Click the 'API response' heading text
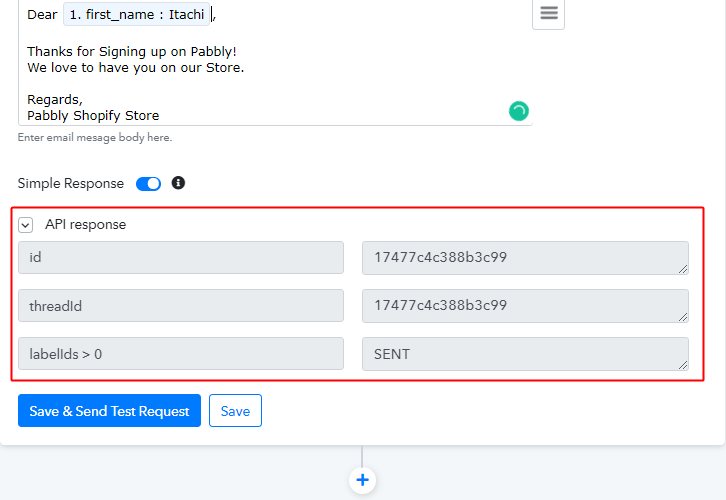 point(86,225)
